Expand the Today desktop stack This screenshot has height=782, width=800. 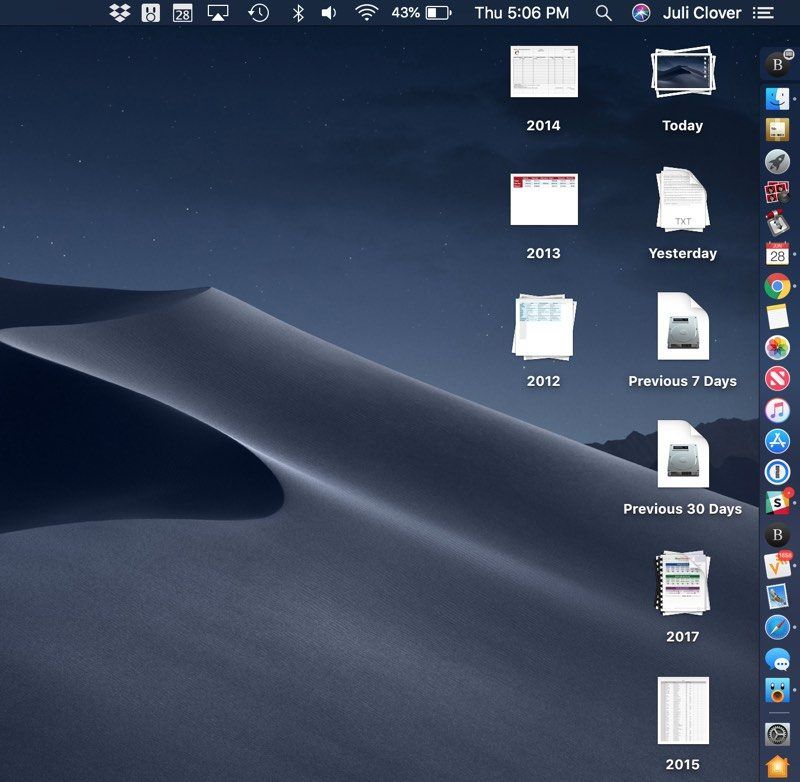coord(682,73)
